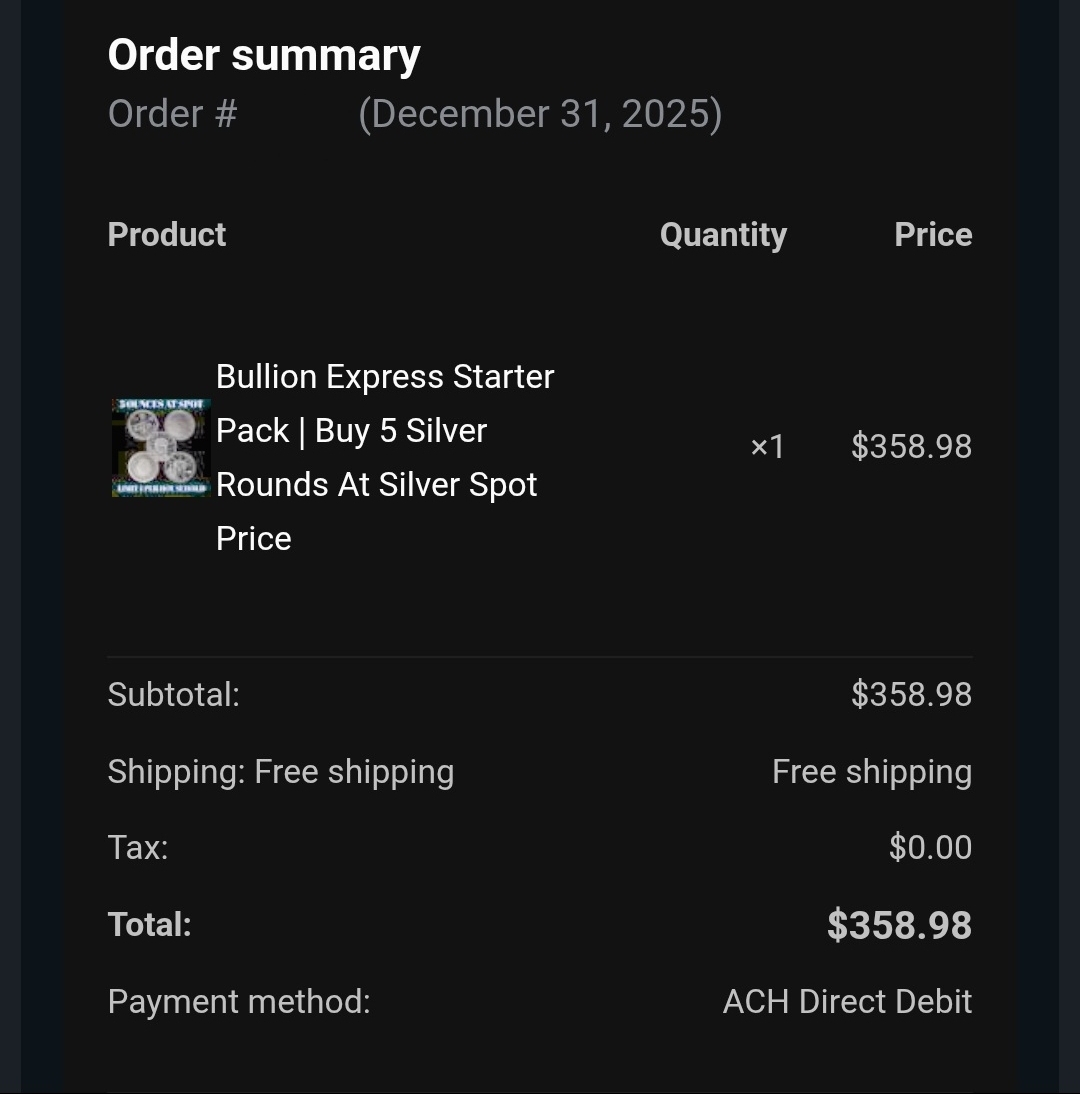Click the Payment method label
Image resolution: width=1080 pixels, height=1094 pixels.
pos(239,1002)
